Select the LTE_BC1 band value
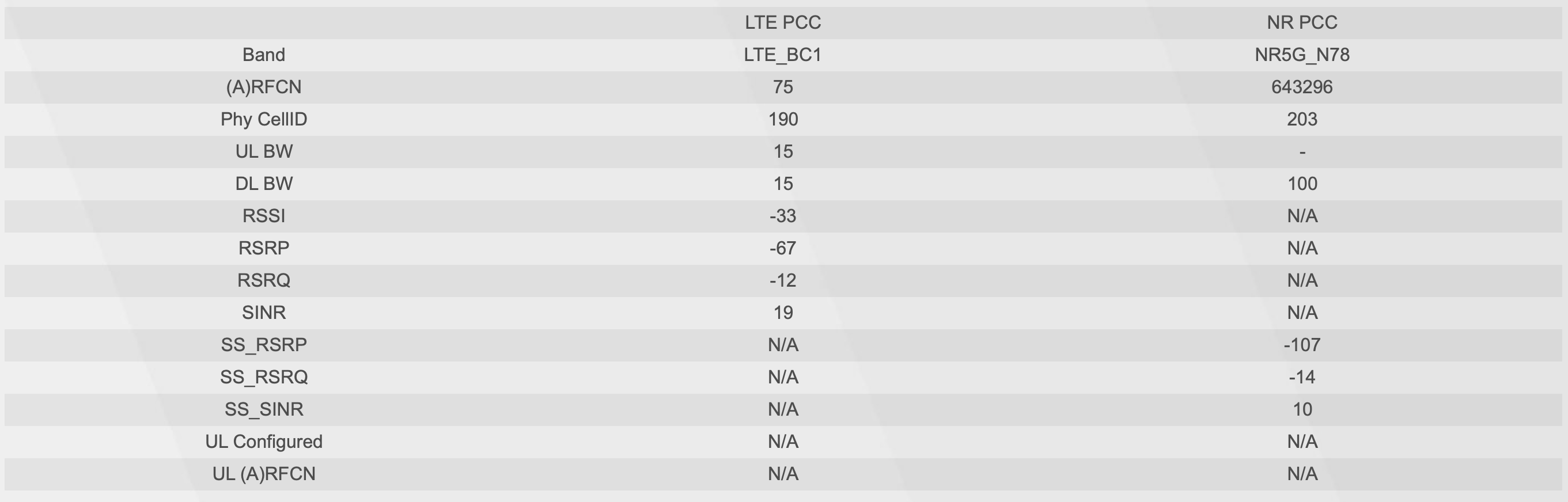1568x502 pixels. 783,55
